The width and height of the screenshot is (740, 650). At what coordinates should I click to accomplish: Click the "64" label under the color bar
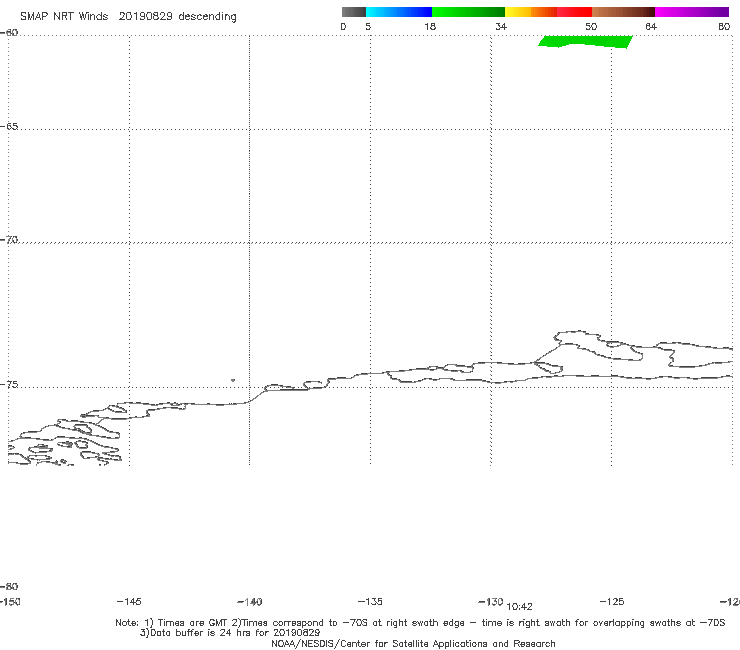(x=651, y=26)
